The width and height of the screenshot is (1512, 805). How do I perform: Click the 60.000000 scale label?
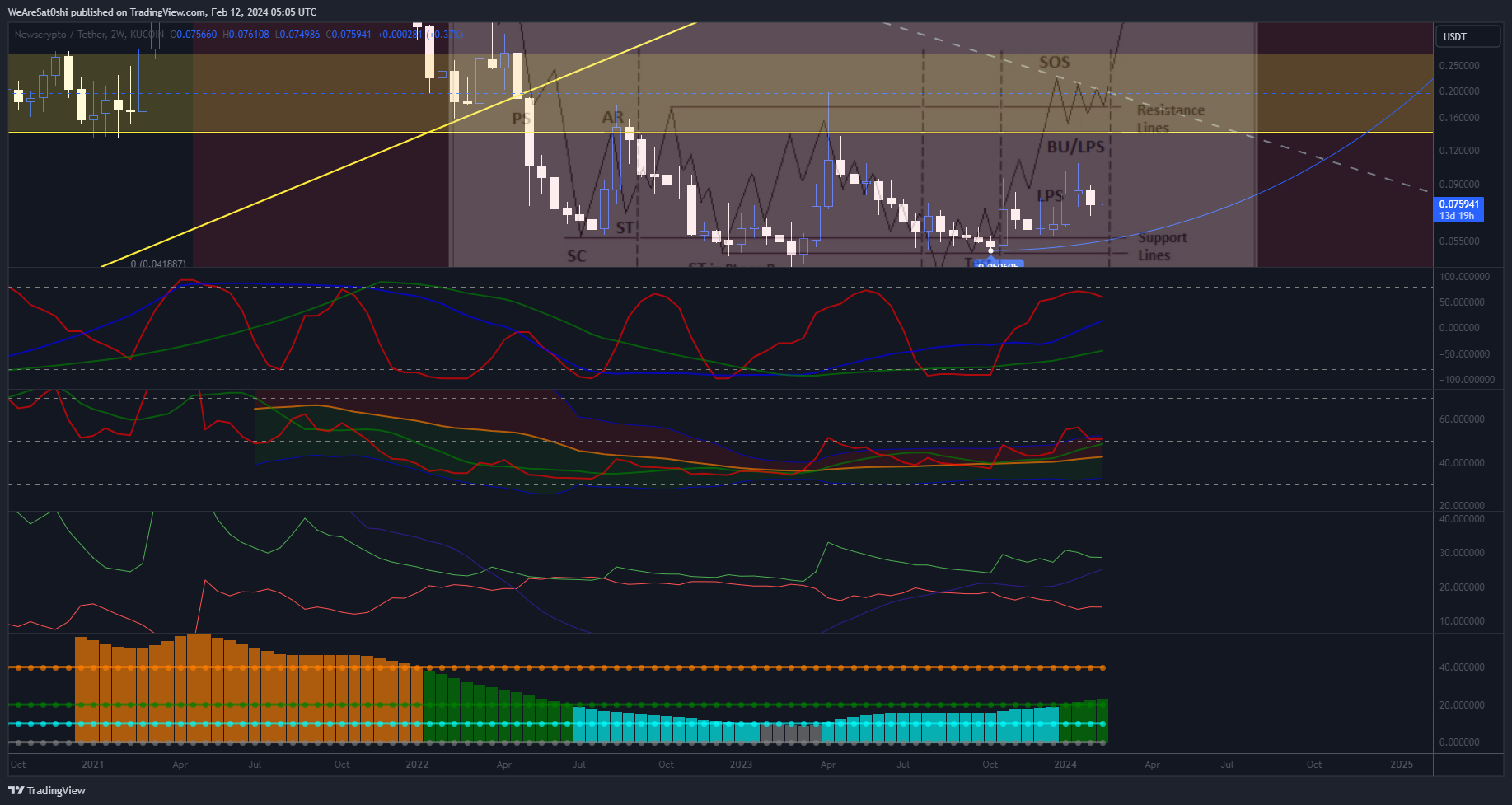tap(1462, 419)
